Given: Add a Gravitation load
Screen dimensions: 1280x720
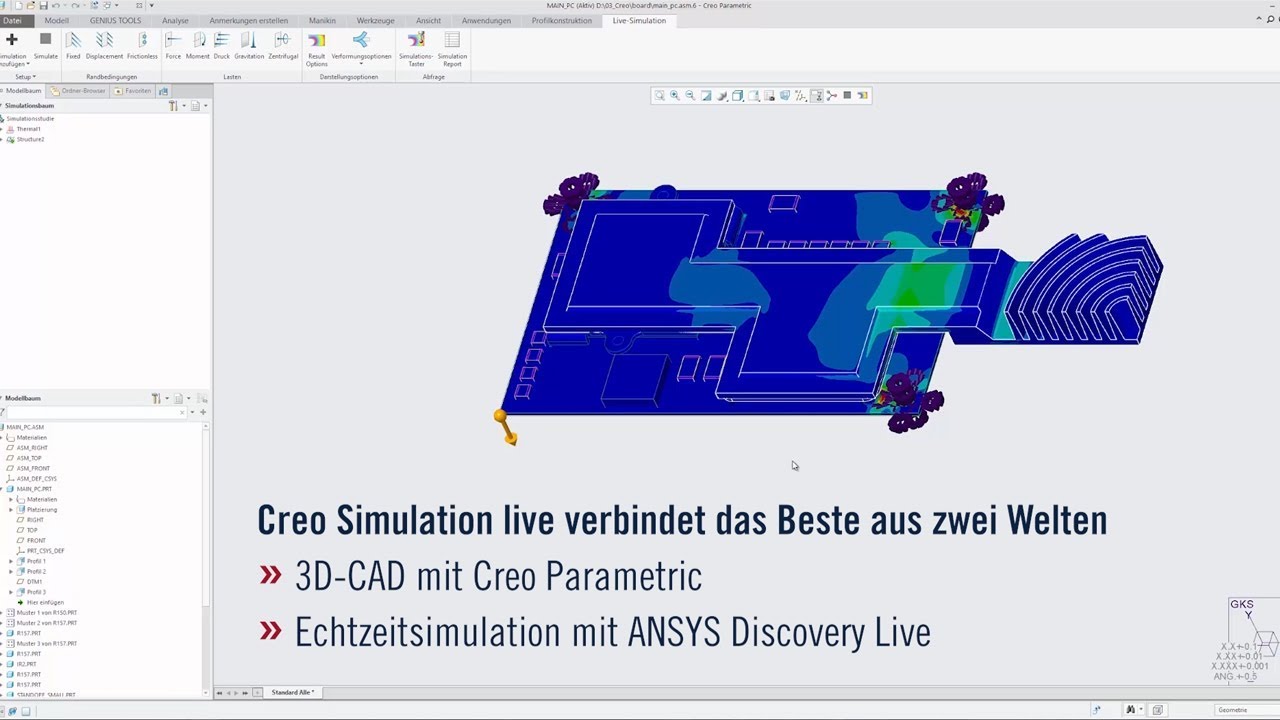Looking at the screenshot, I should coord(249,45).
